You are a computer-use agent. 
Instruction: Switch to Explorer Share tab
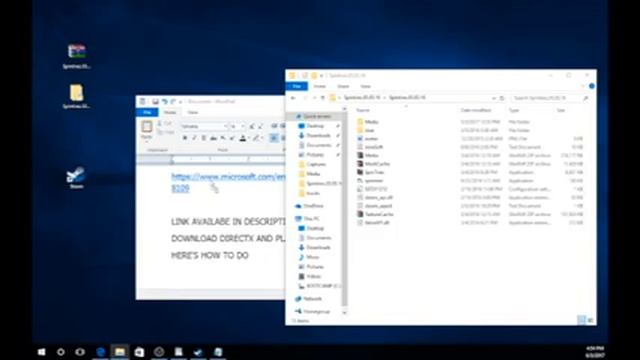pos(343,87)
